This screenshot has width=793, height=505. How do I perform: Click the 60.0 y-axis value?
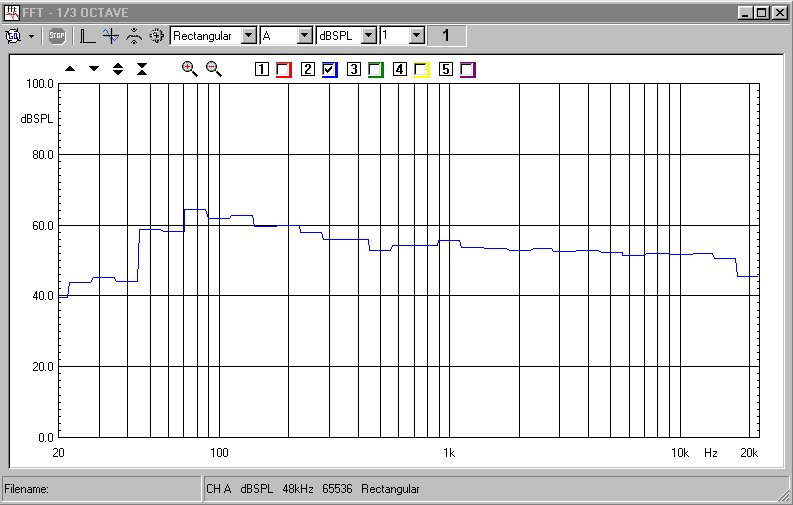(x=43, y=225)
